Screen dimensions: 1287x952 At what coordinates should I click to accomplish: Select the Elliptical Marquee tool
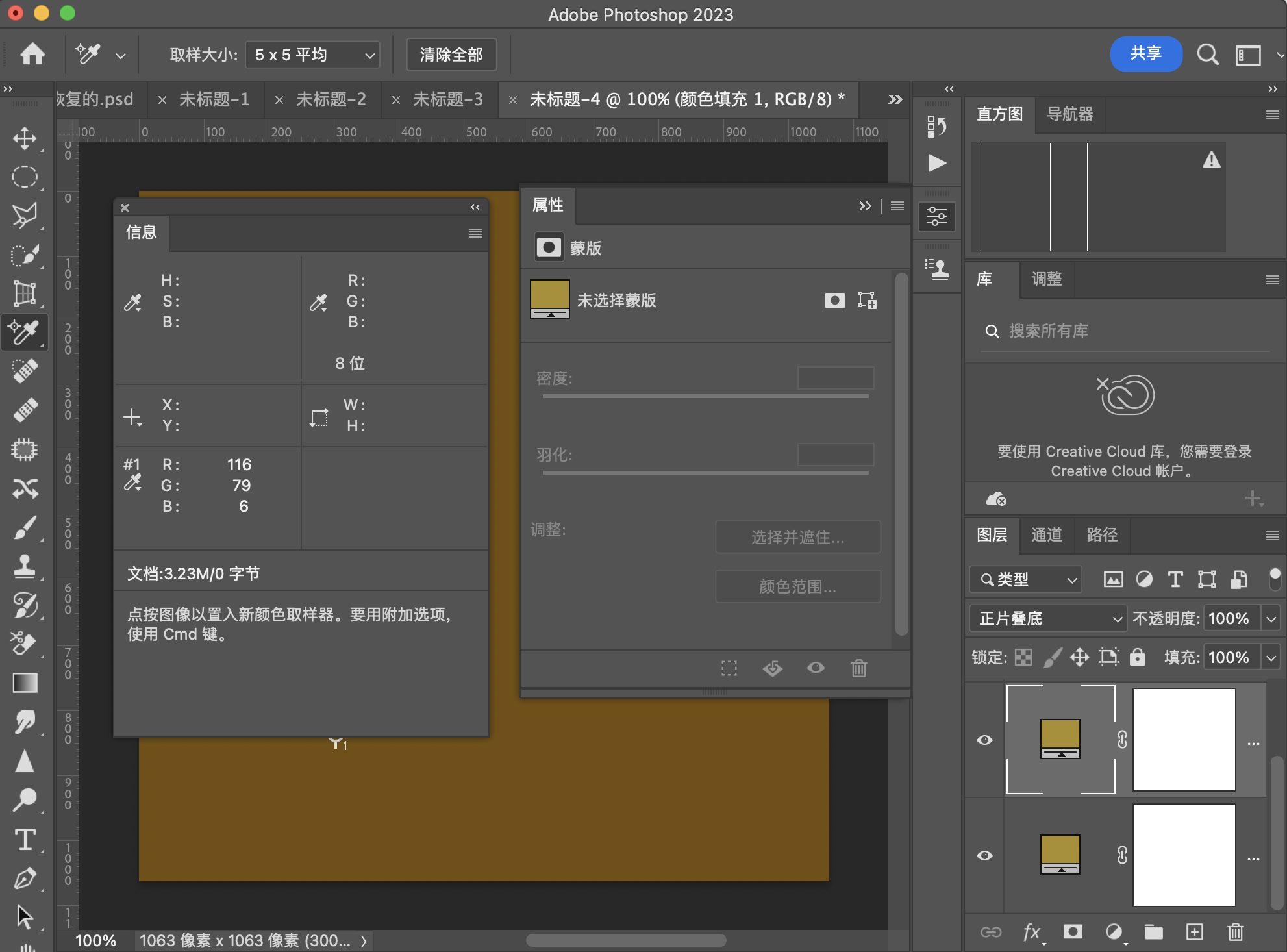pos(25,177)
